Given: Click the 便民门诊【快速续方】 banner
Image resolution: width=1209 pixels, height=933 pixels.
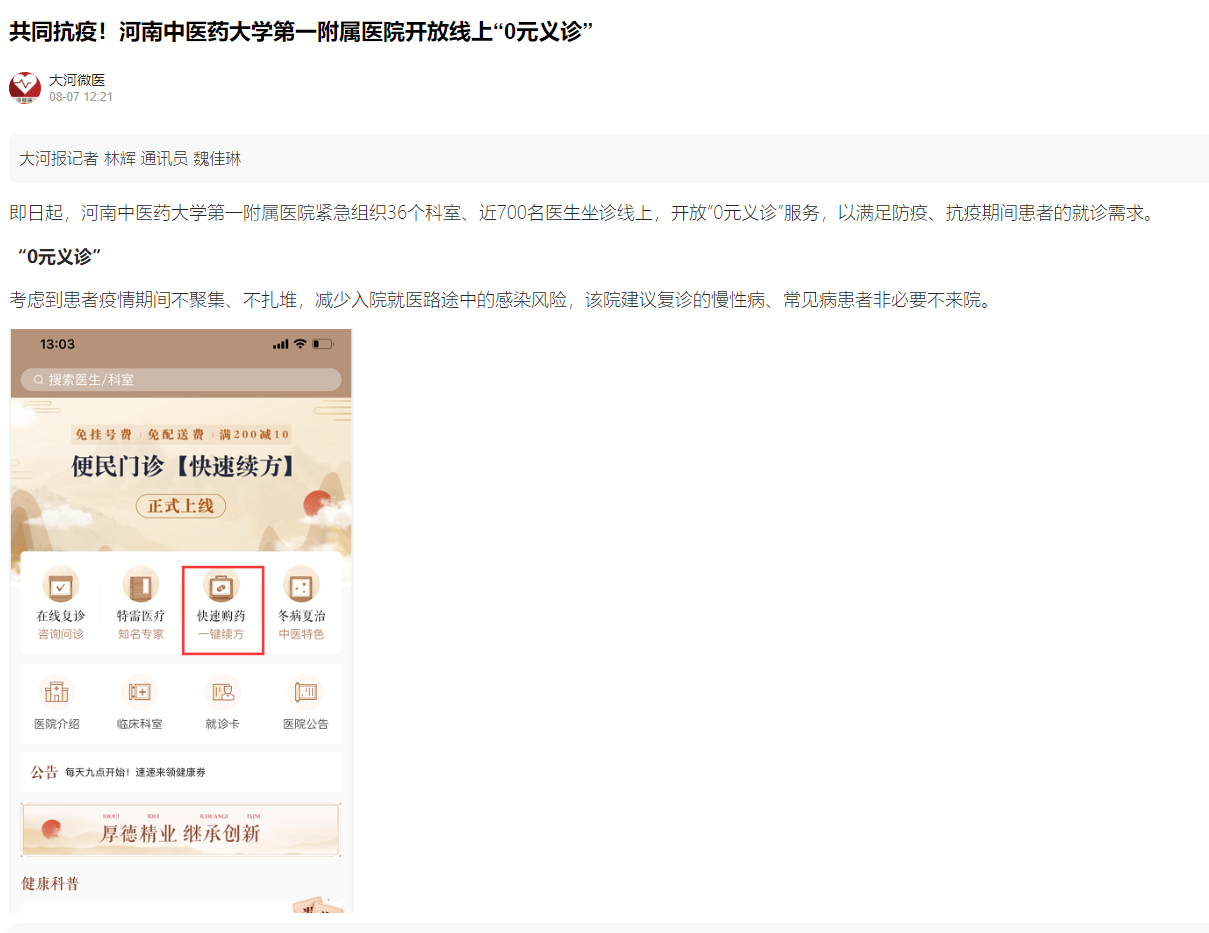Looking at the screenshot, I should pos(181,470).
